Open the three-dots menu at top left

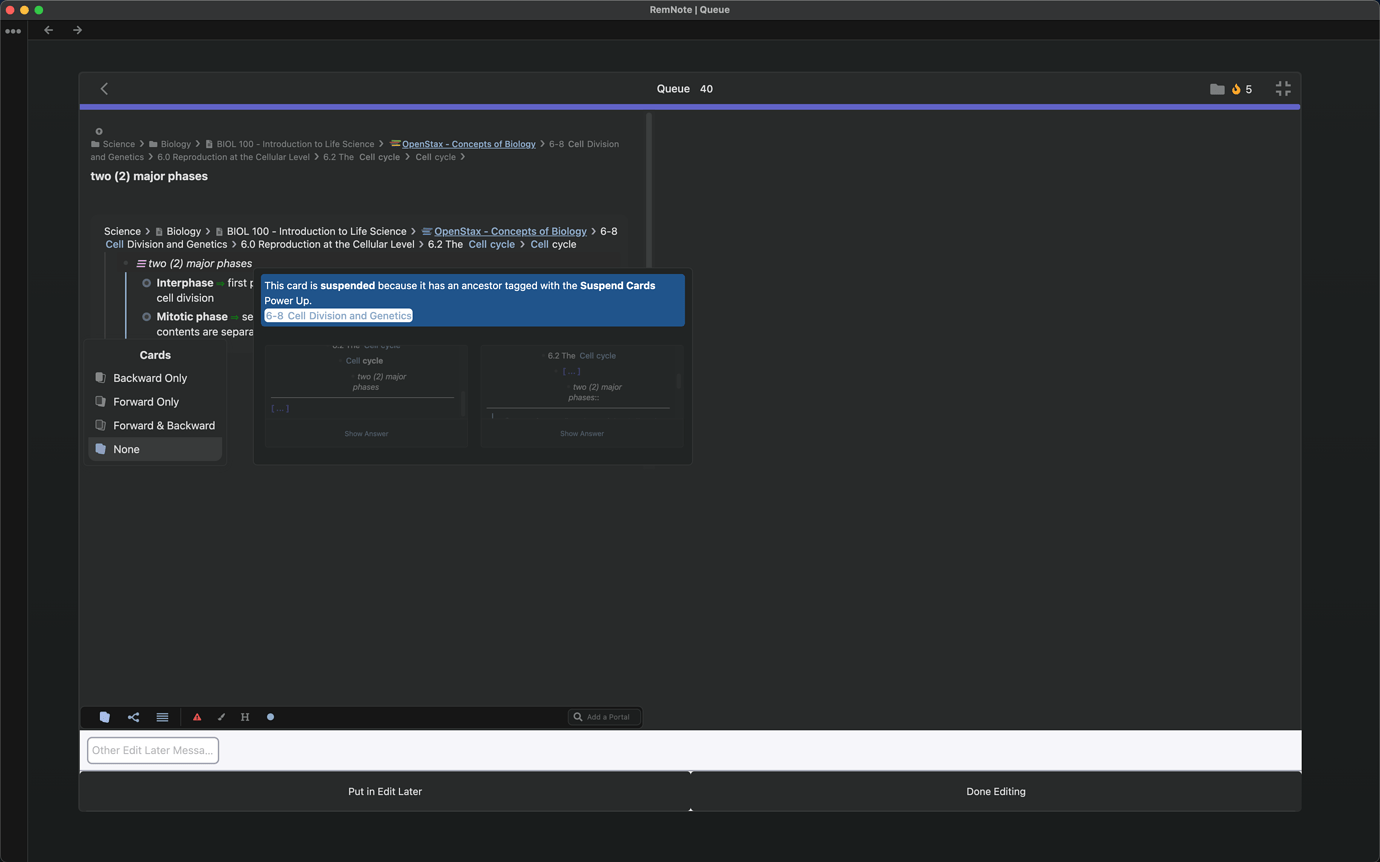tap(13, 30)
